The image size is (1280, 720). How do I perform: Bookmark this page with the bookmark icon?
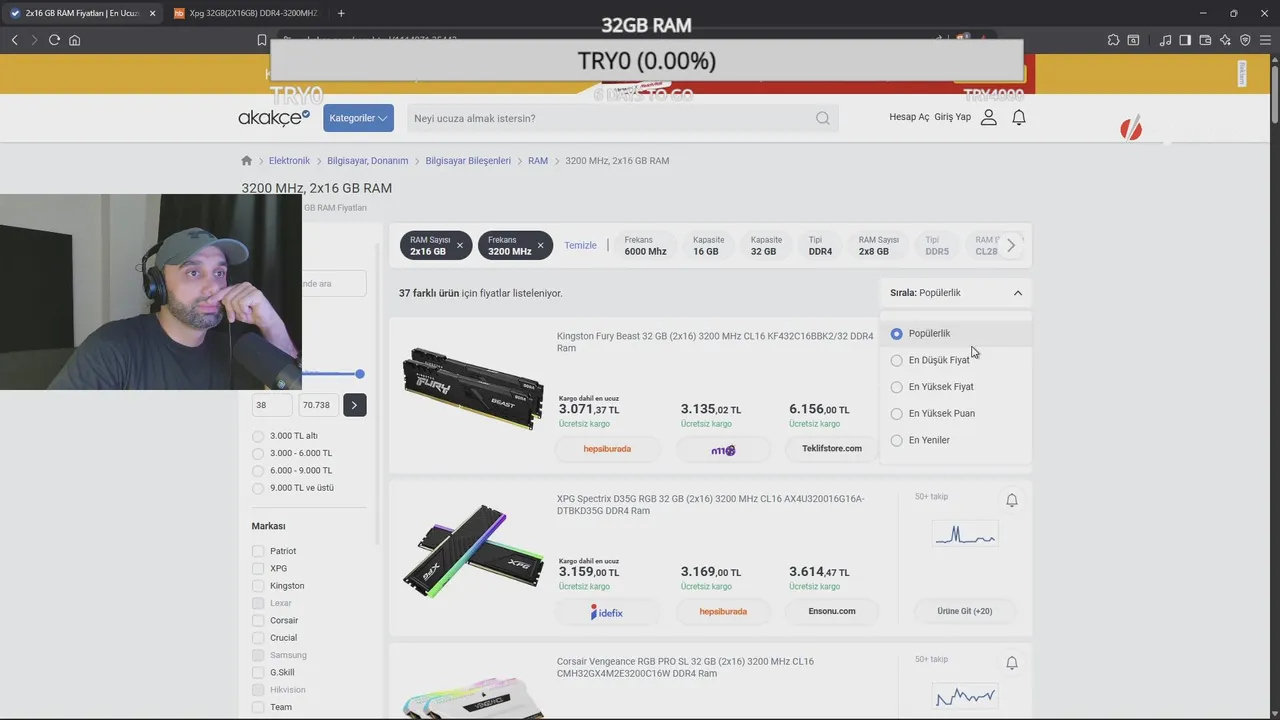[x=262, y=40]
